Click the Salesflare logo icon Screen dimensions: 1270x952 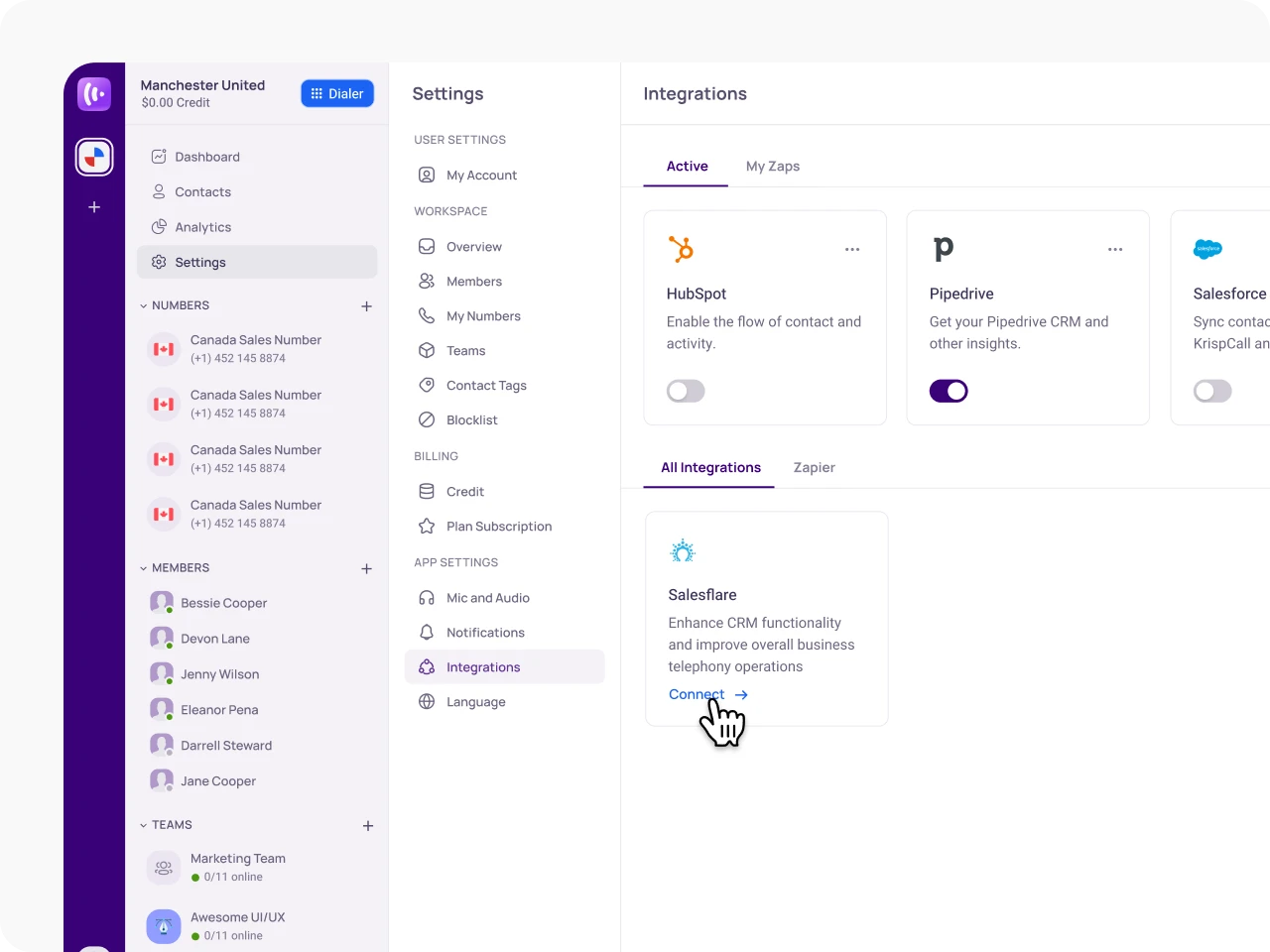[x=683, y=550]
